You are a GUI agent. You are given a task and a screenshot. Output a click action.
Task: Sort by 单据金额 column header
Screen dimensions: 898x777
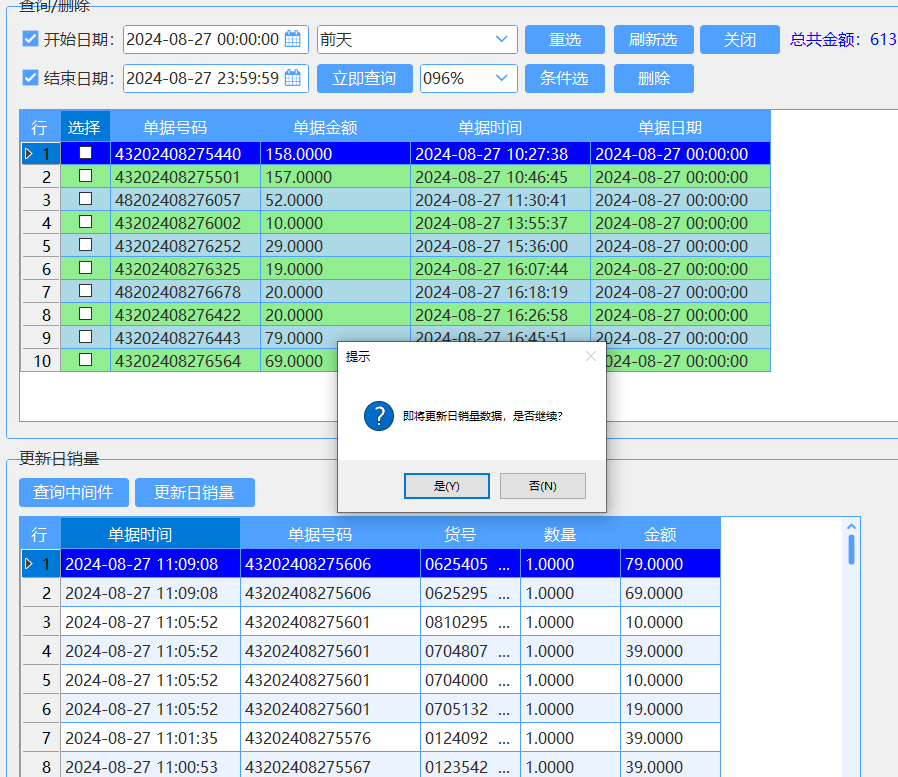pos(325,127)
